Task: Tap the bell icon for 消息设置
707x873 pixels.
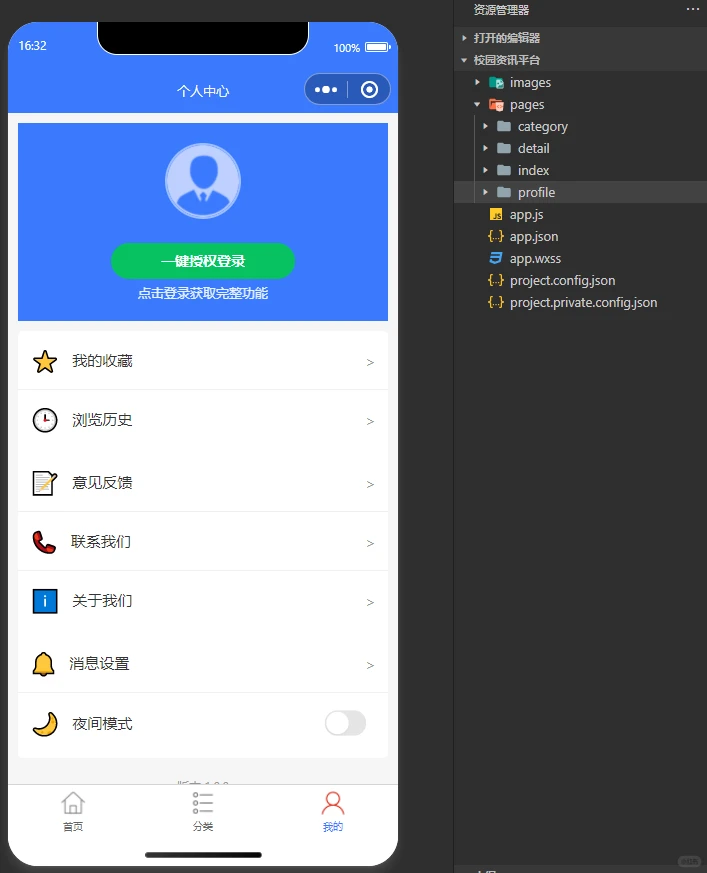Action: (43, 664)
